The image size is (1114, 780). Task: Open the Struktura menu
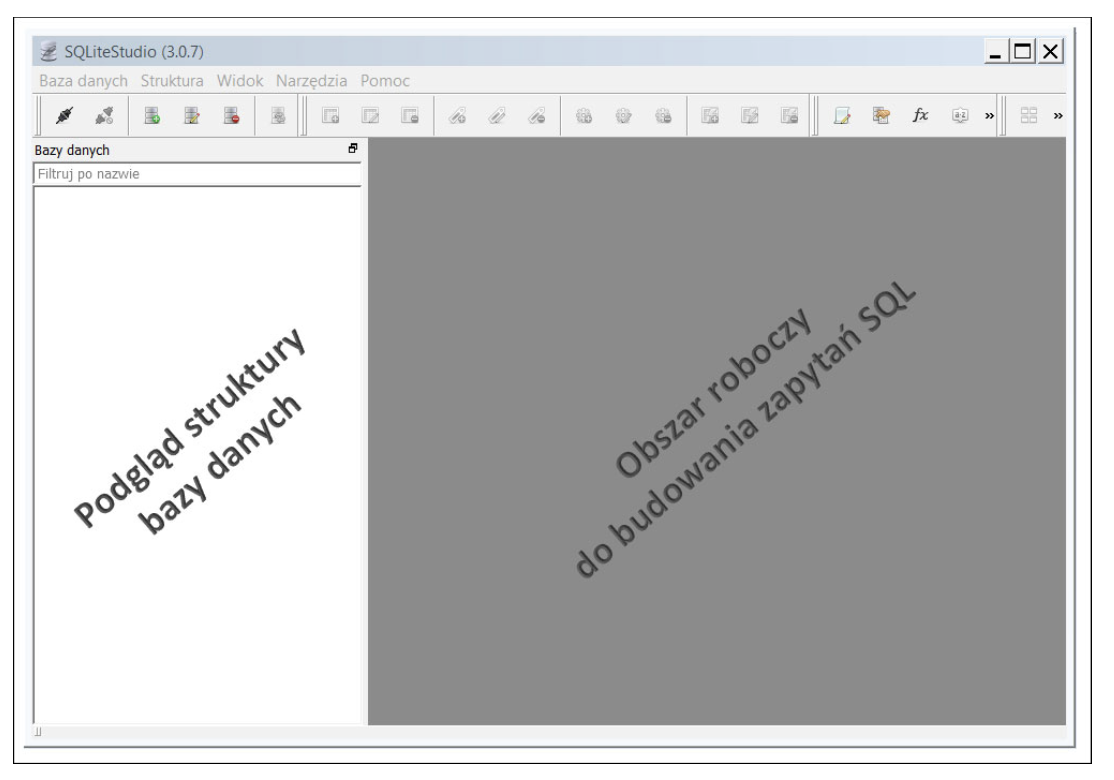tap(172, 80)
